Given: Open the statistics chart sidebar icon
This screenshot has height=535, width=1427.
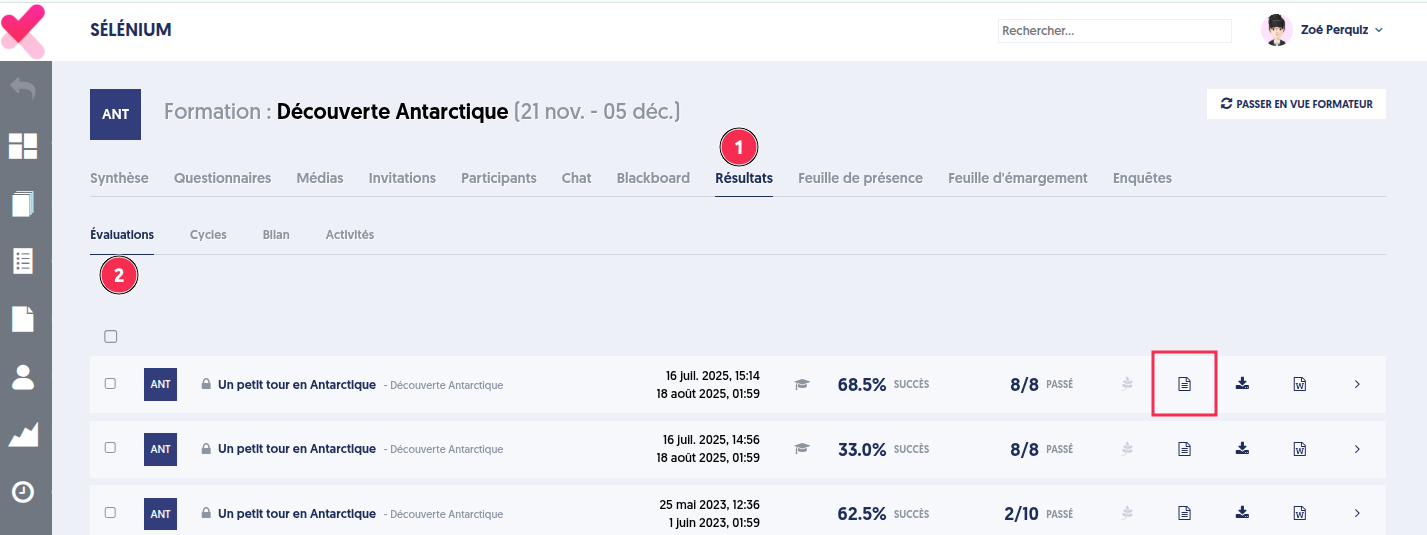Looking at the screenshot, I should (x=23, y=435).
